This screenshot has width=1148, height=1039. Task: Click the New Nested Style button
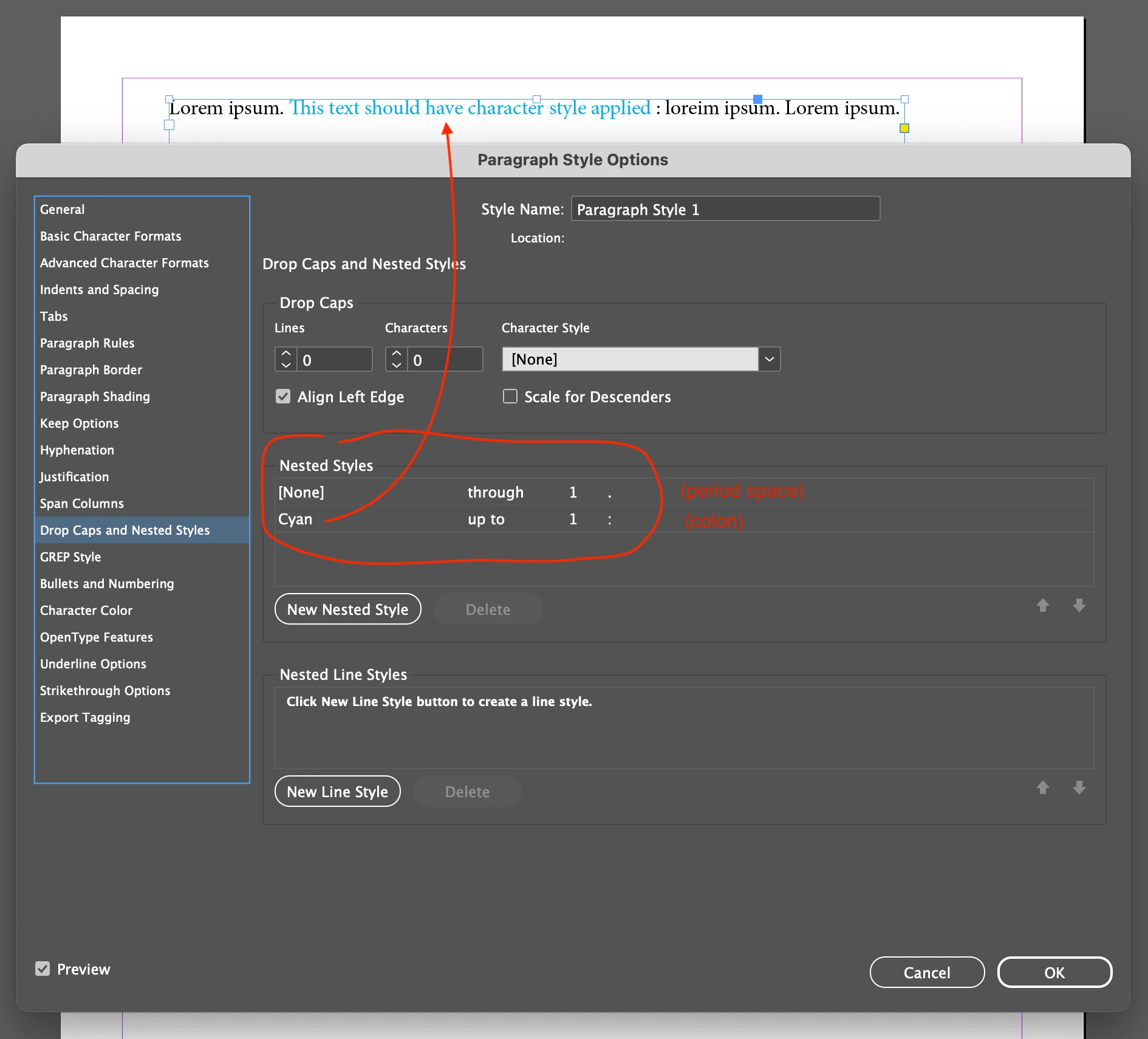[x=348, y=609]
